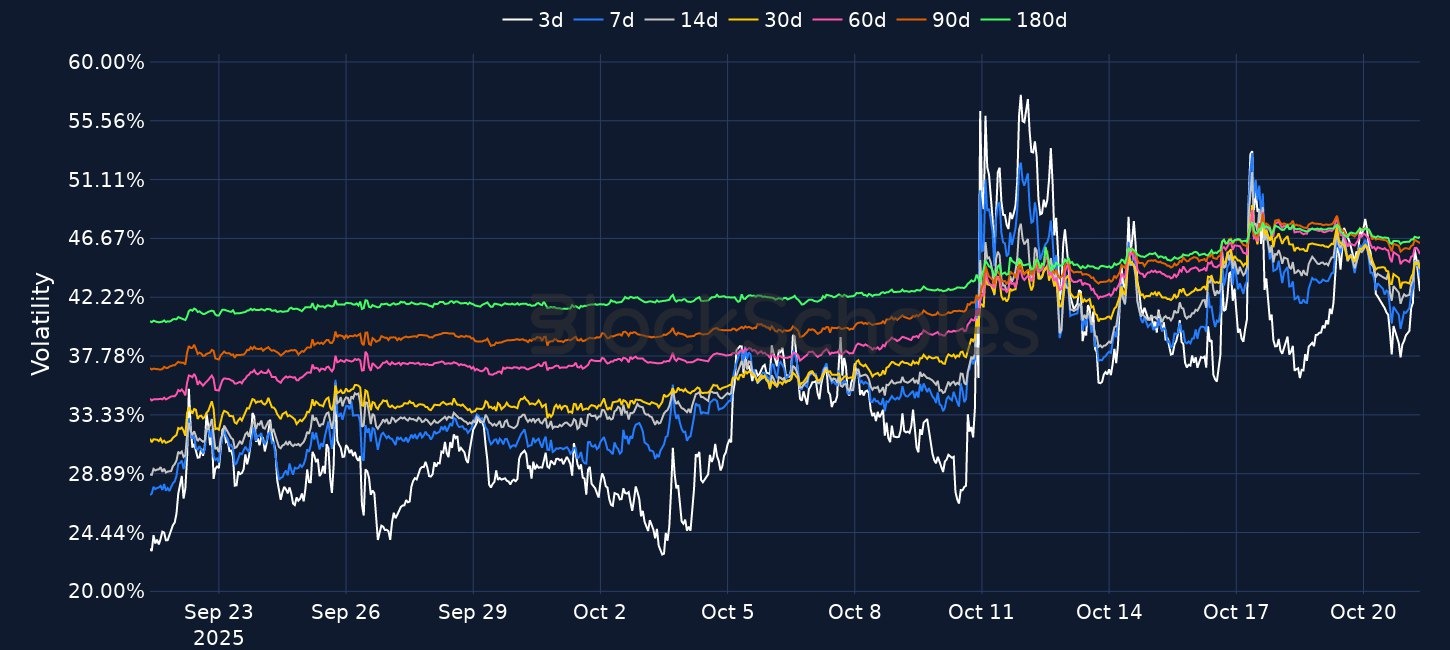Click the Oct 8 x-axis label
The height and width of the screenshot is (650, 1450).
coord(854,613)
